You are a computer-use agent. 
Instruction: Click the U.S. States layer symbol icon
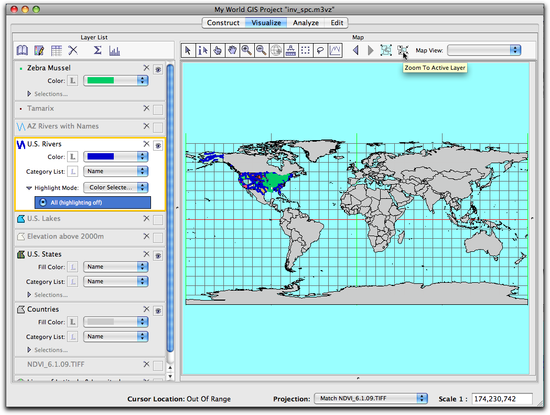pyautogui.click(x=21, y=254)
